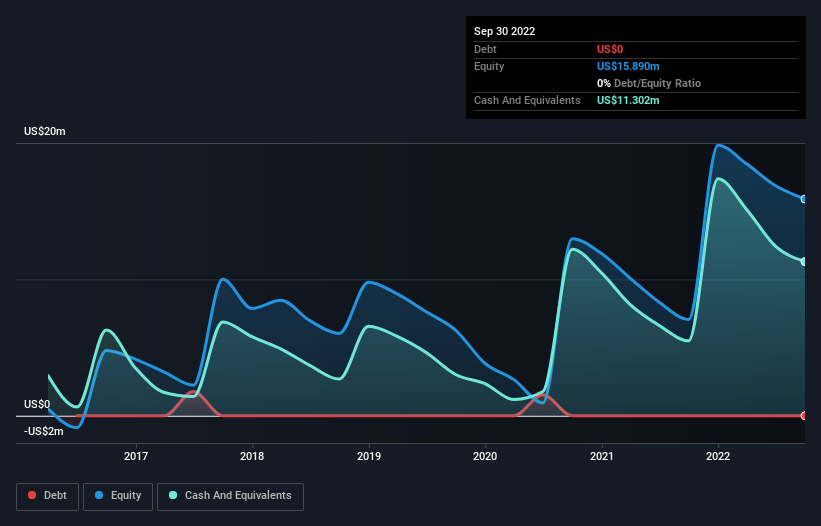This screenshot has width=821, height=526.
Task: Click the US$0 y-axis label
Action: pyautogui.click(x=37, y=404)
